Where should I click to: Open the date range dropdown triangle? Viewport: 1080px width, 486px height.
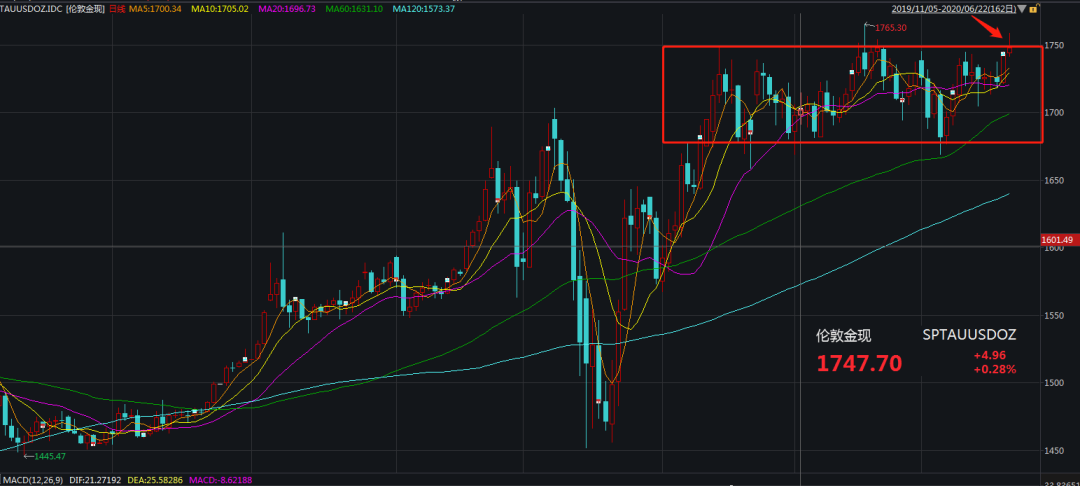click(x=1020, y=8)
